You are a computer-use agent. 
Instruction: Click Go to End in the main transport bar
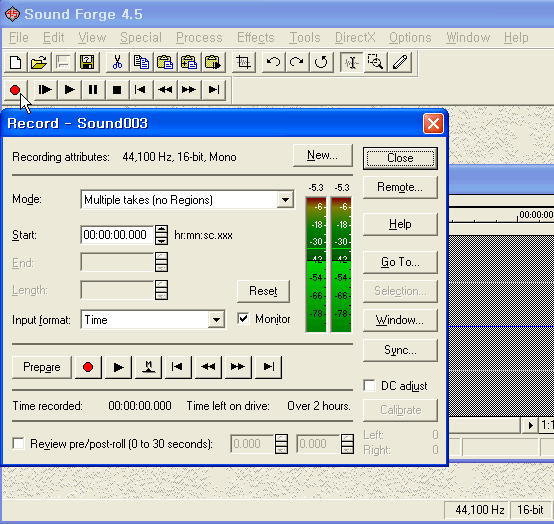[x=213, y=90]
